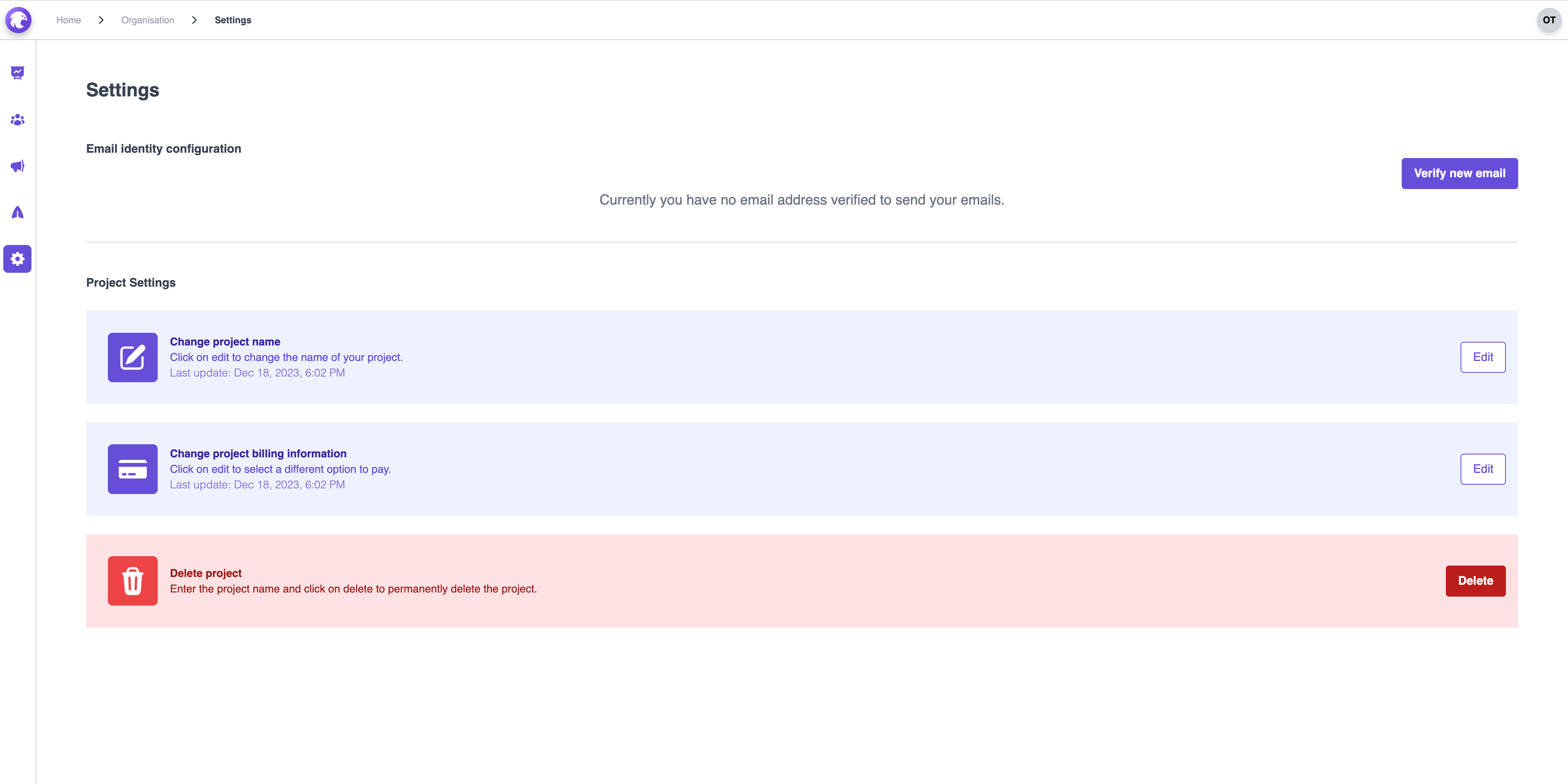The image size is (1568, 784).
Task: Click the credit card billing icon tile
Action: (x=133, y=469)
